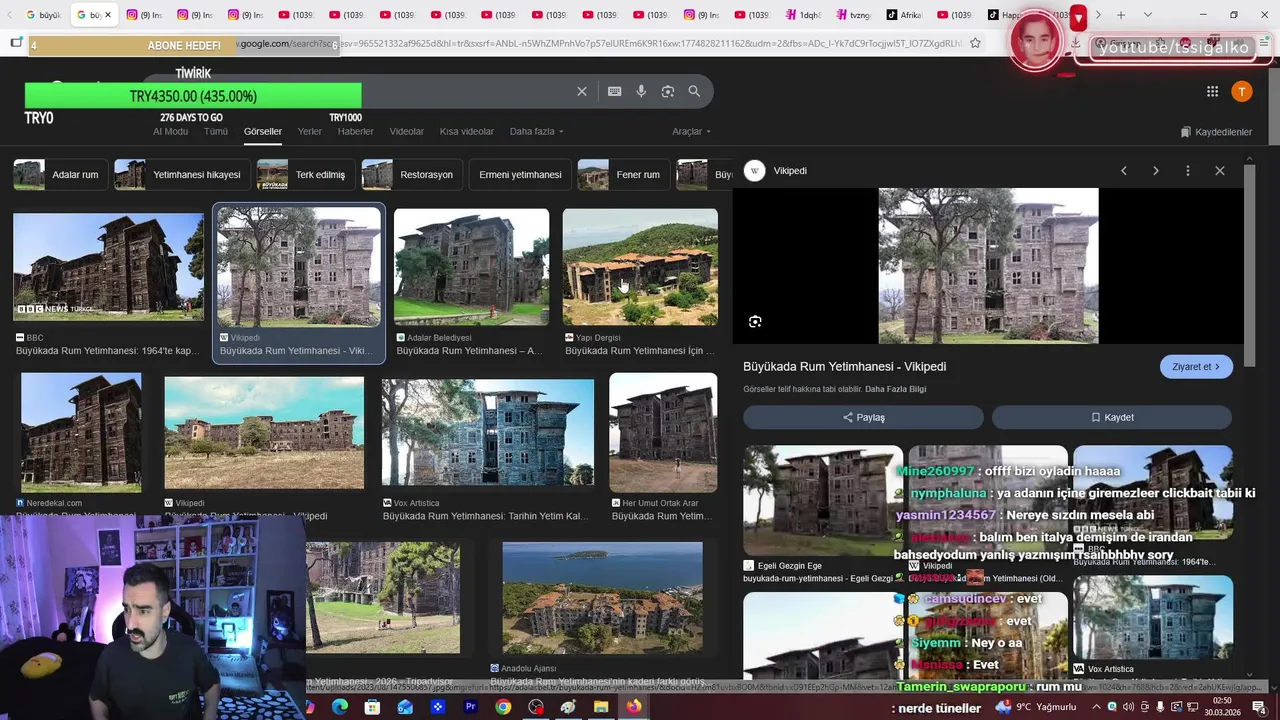Open the Yapı Dergisi image result
The image size is (1280, 720).
[640, 267]
